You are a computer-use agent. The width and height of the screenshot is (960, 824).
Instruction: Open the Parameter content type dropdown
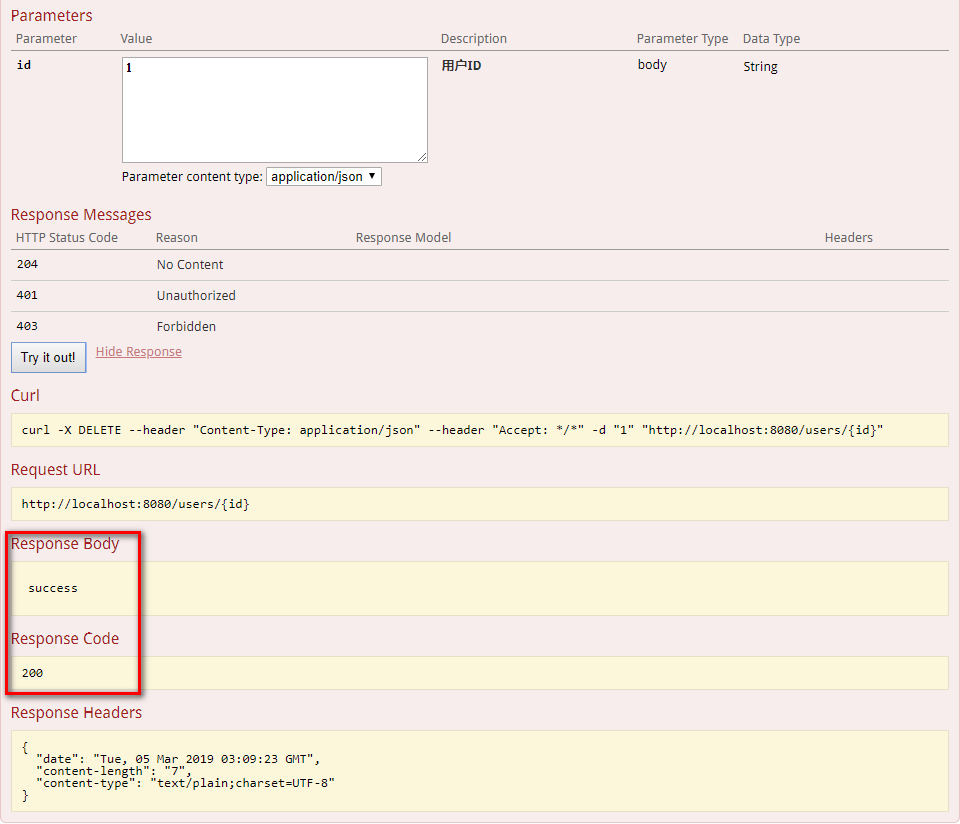pos(323,177)
